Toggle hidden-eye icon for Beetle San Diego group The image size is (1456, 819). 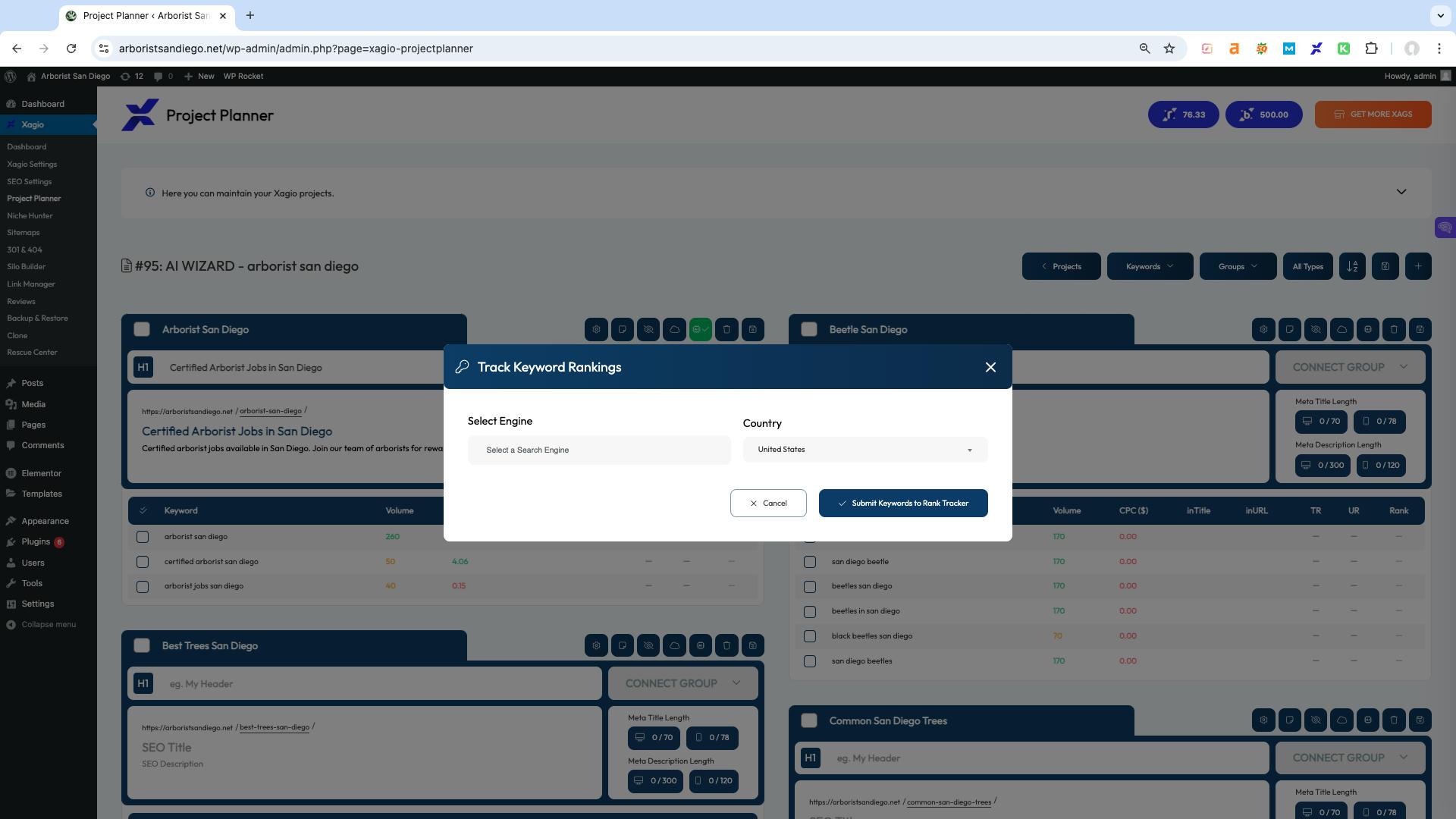click(1316, 329)
